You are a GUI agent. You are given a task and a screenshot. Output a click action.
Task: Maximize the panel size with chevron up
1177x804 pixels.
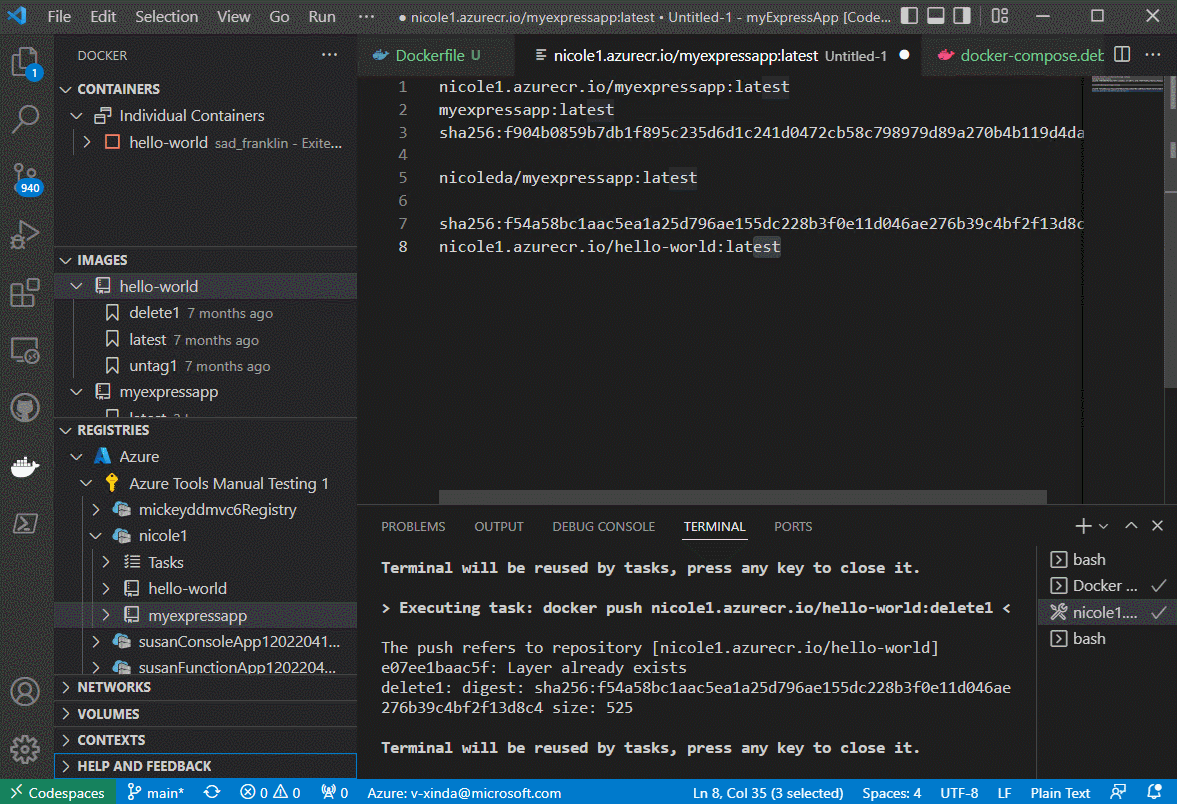1131,526
